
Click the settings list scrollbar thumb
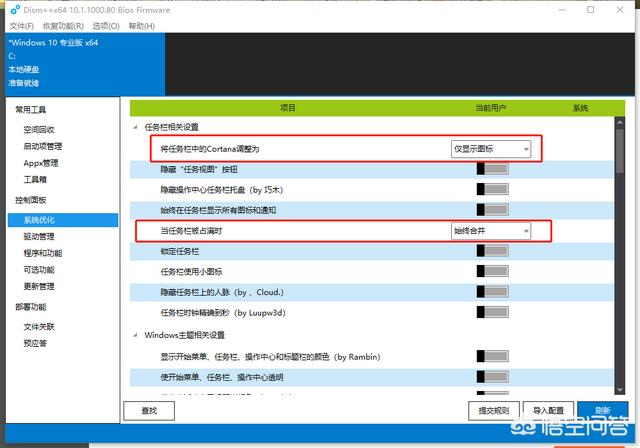click(620, 150)
